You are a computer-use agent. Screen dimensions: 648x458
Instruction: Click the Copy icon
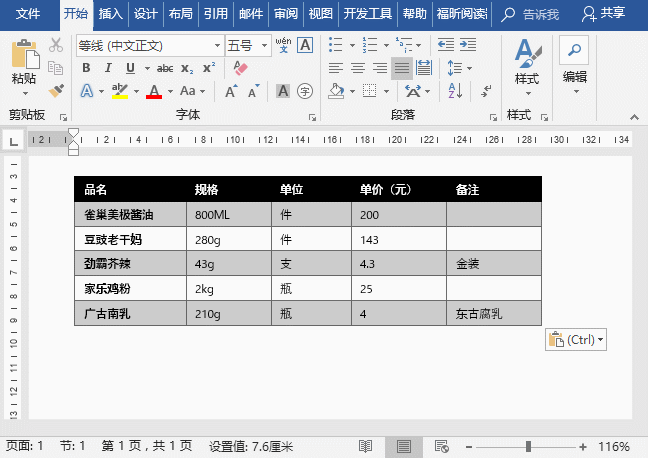56,67
